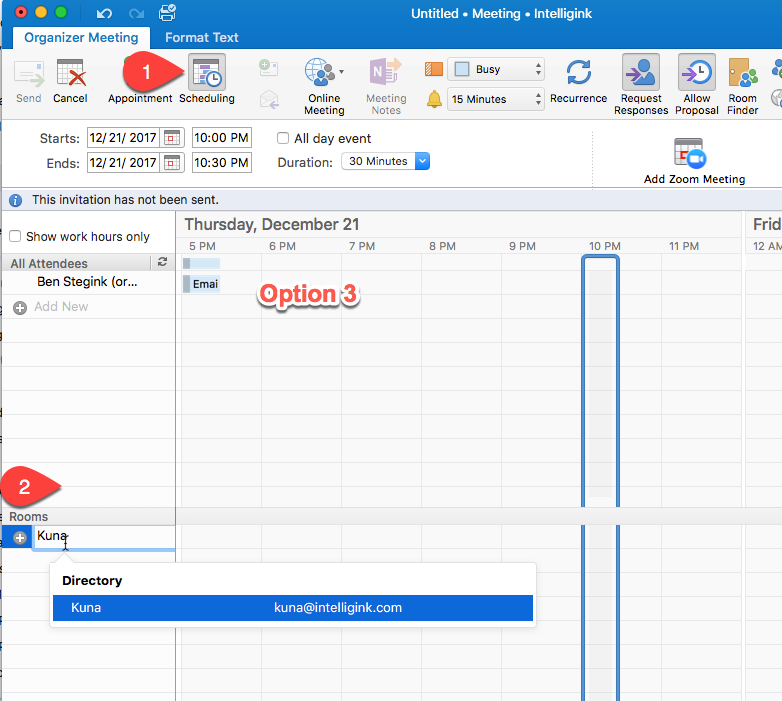Open the end date calendar picker
Screen dimensions: 782x701
(172, 163)
